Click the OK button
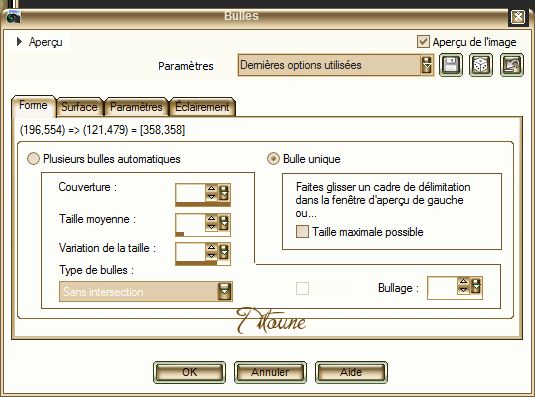 coord(189,372)
